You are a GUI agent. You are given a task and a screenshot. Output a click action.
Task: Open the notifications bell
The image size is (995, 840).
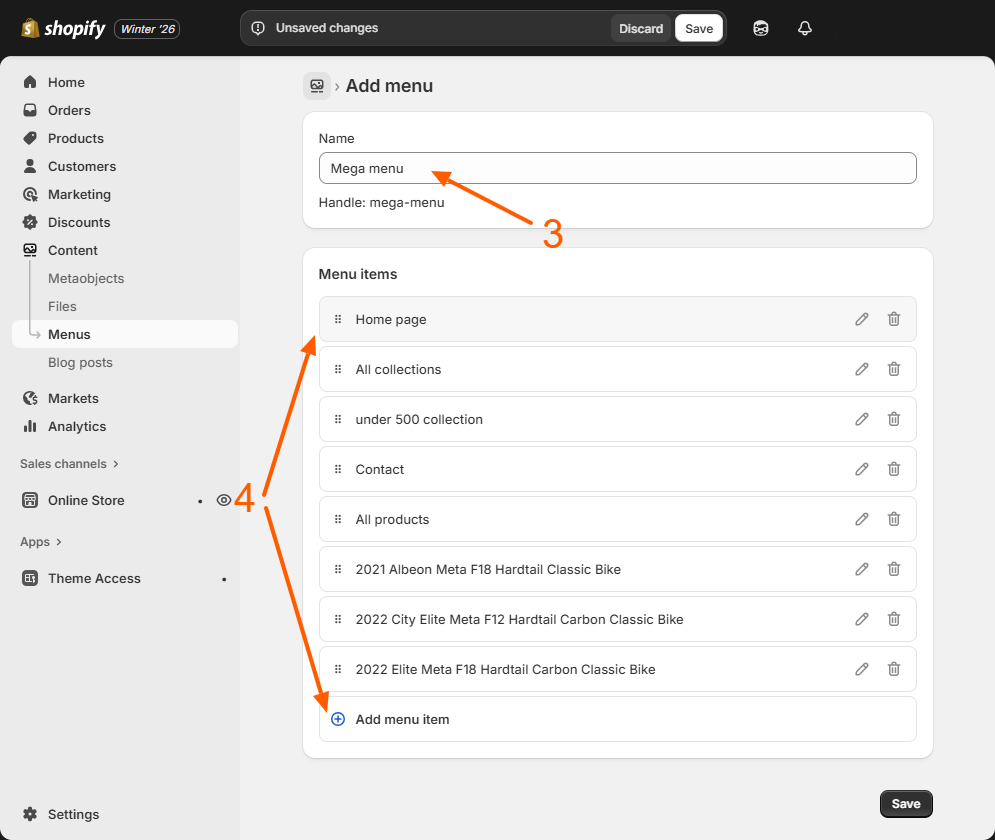tap(805, 29)
